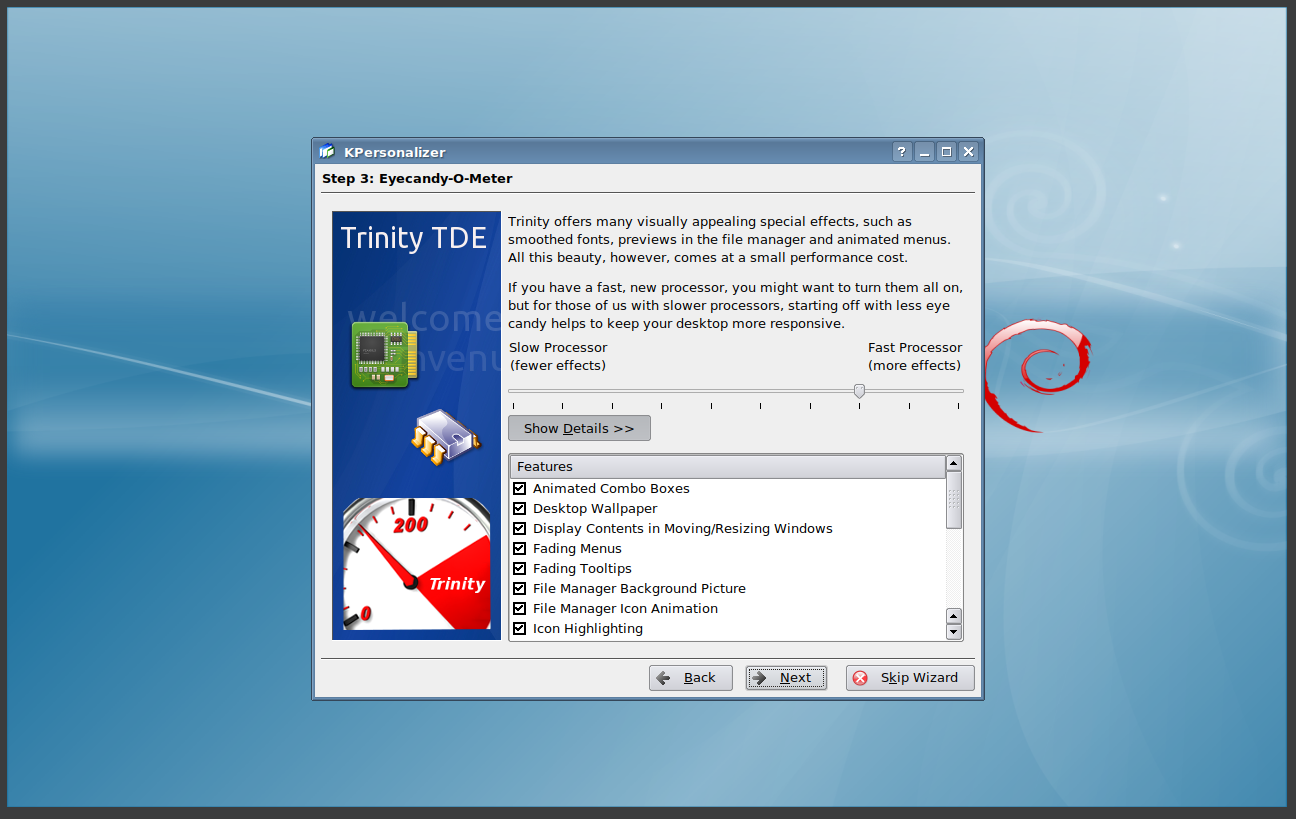Click the Features column header
This screenshot has height=819, width=1296.
[x=727, y=467]
